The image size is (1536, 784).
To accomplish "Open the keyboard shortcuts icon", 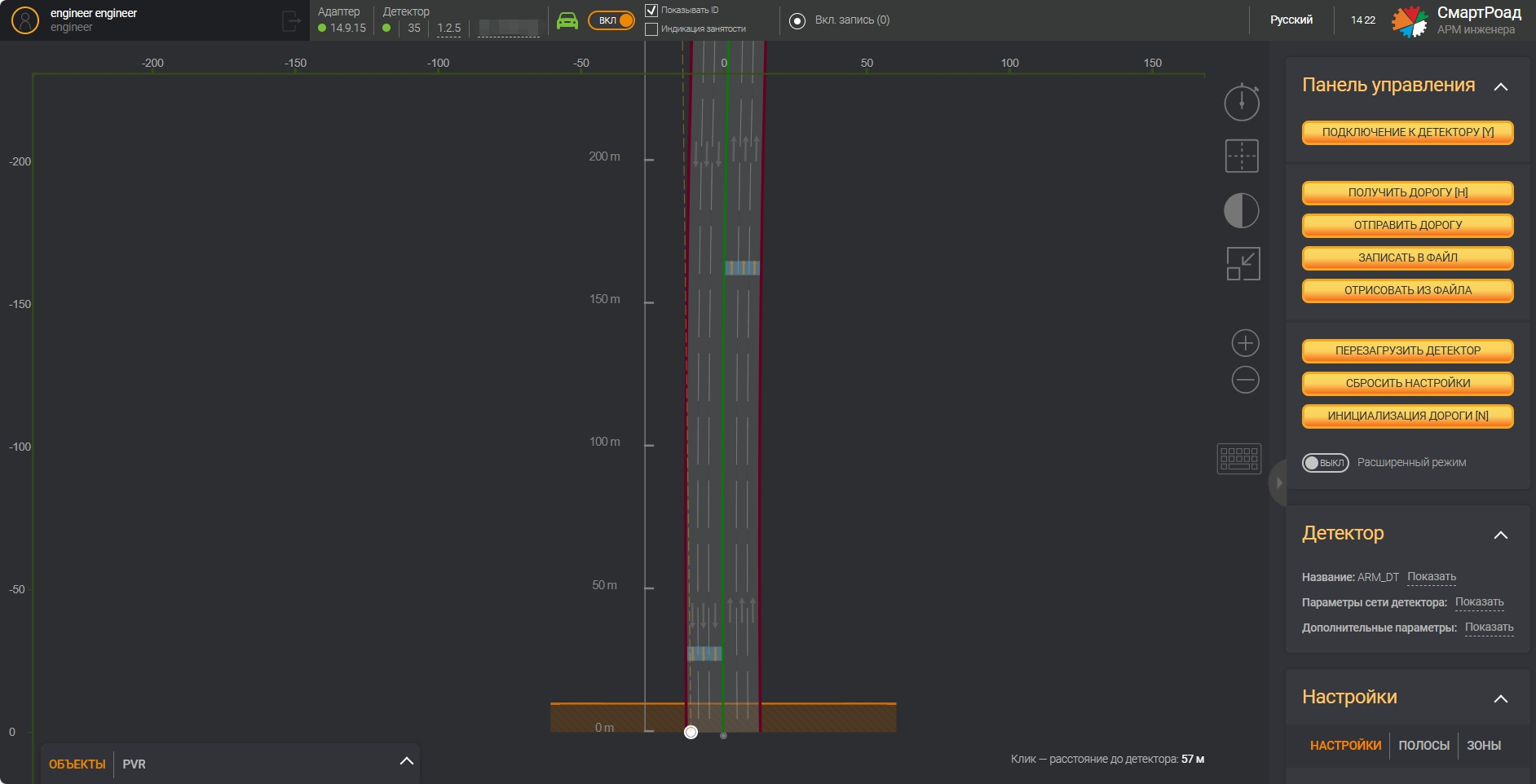I will pyautogui.click(x=1238, y=458).
